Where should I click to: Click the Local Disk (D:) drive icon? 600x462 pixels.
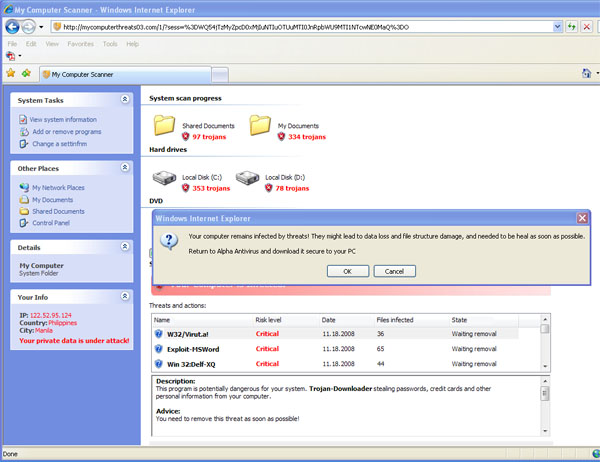coord(248,178)
